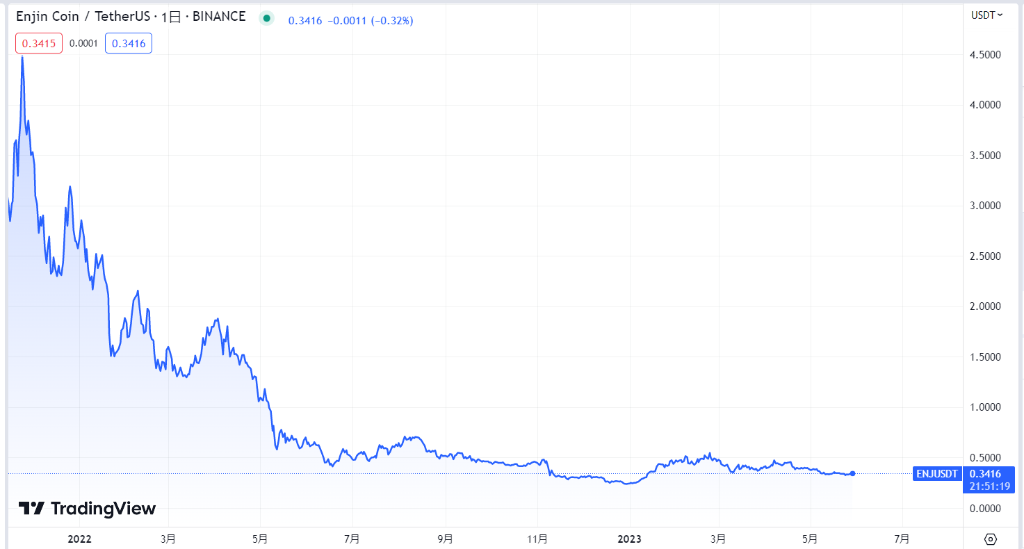Click the current price 0.3416 axis label
Image resolution: width=1024 pixels, height=549 pixels.
(985, 474)
